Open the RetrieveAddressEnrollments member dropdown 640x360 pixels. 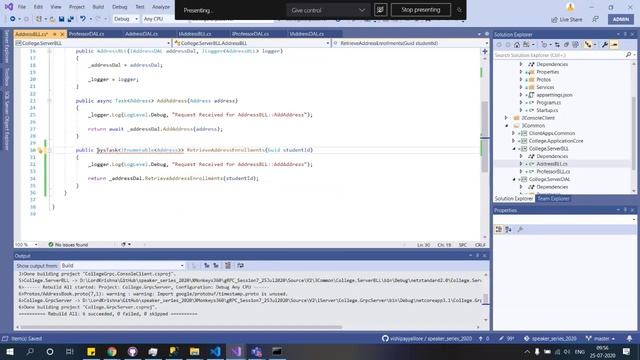pyautogui.click(x=410, y=43)
